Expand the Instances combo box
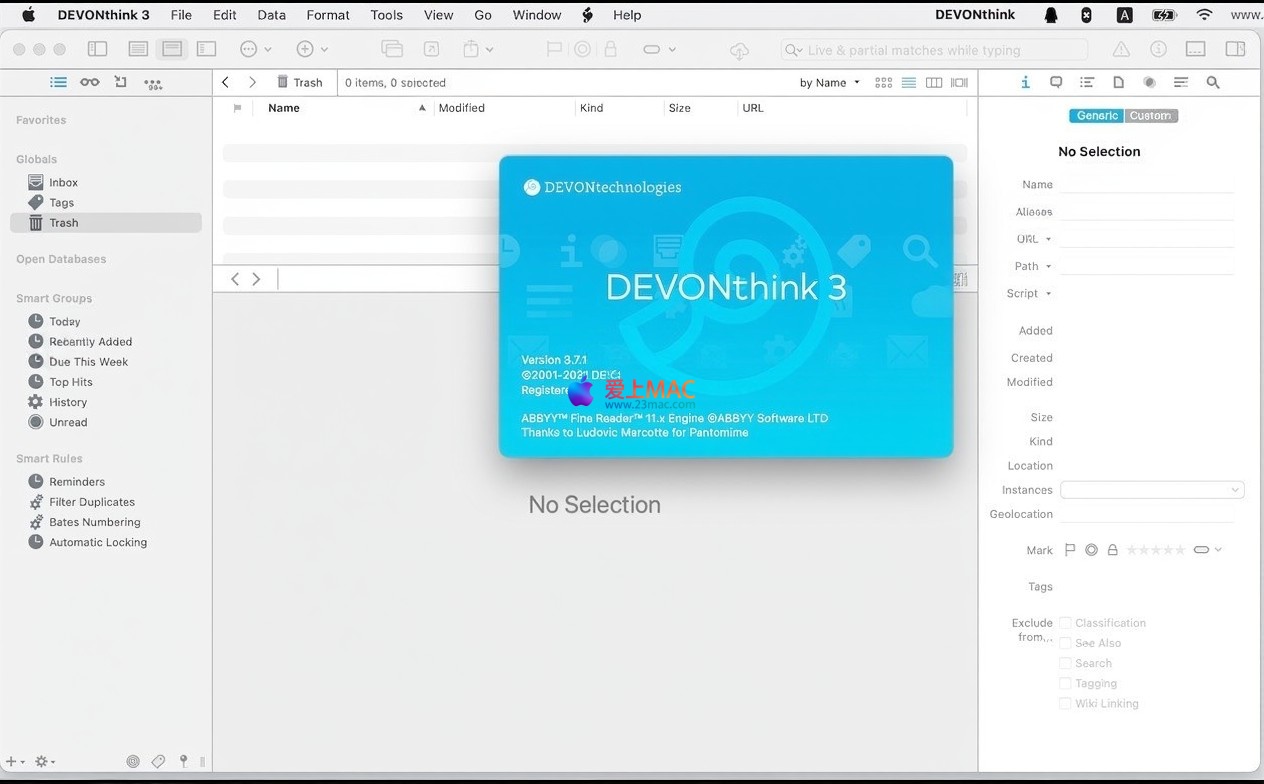The height and width of the screenshot is (784, 1264). 1235,490
